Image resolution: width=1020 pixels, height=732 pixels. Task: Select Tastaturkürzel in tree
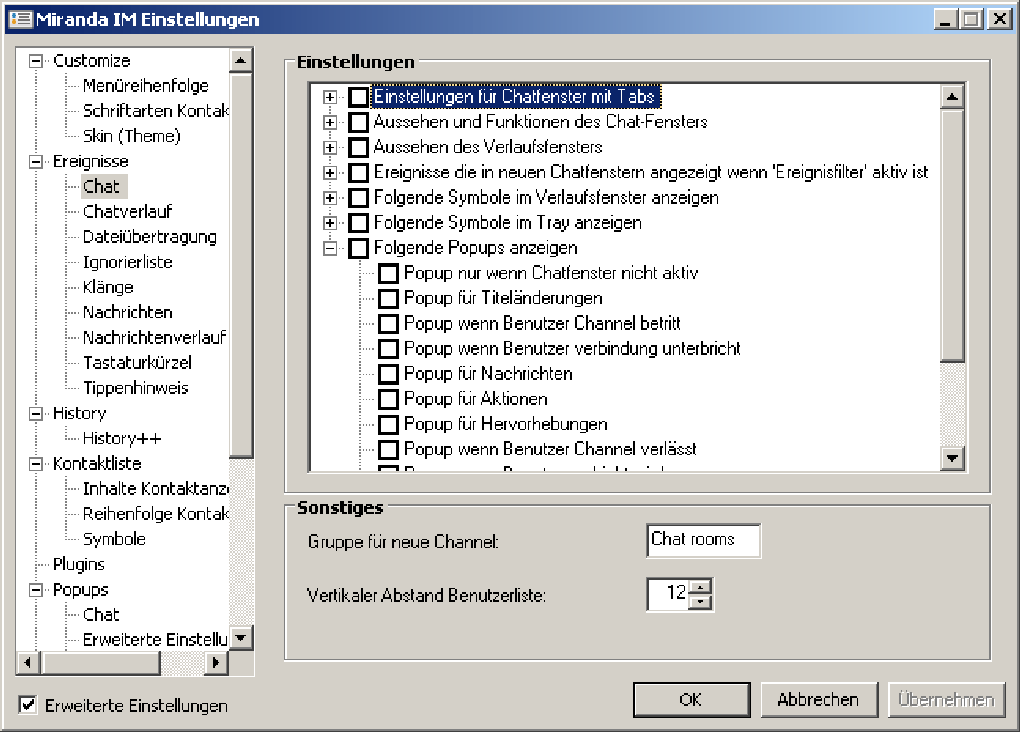click(137, 363)
